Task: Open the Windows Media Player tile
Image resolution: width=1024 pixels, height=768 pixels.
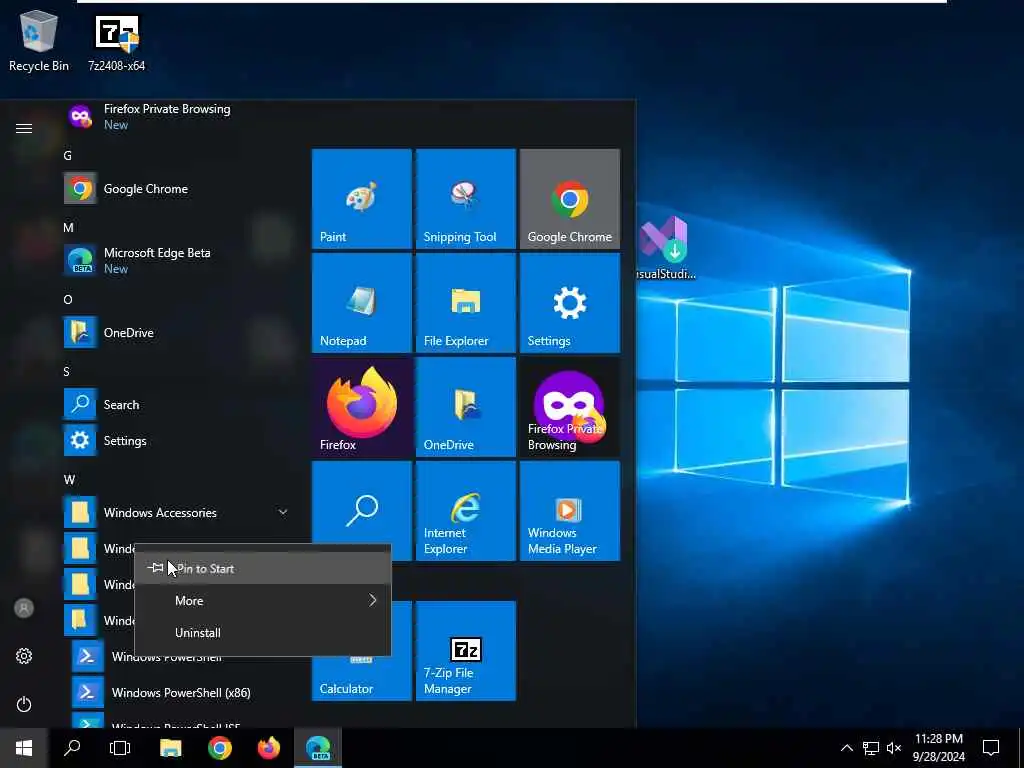Action: [569, 511]
